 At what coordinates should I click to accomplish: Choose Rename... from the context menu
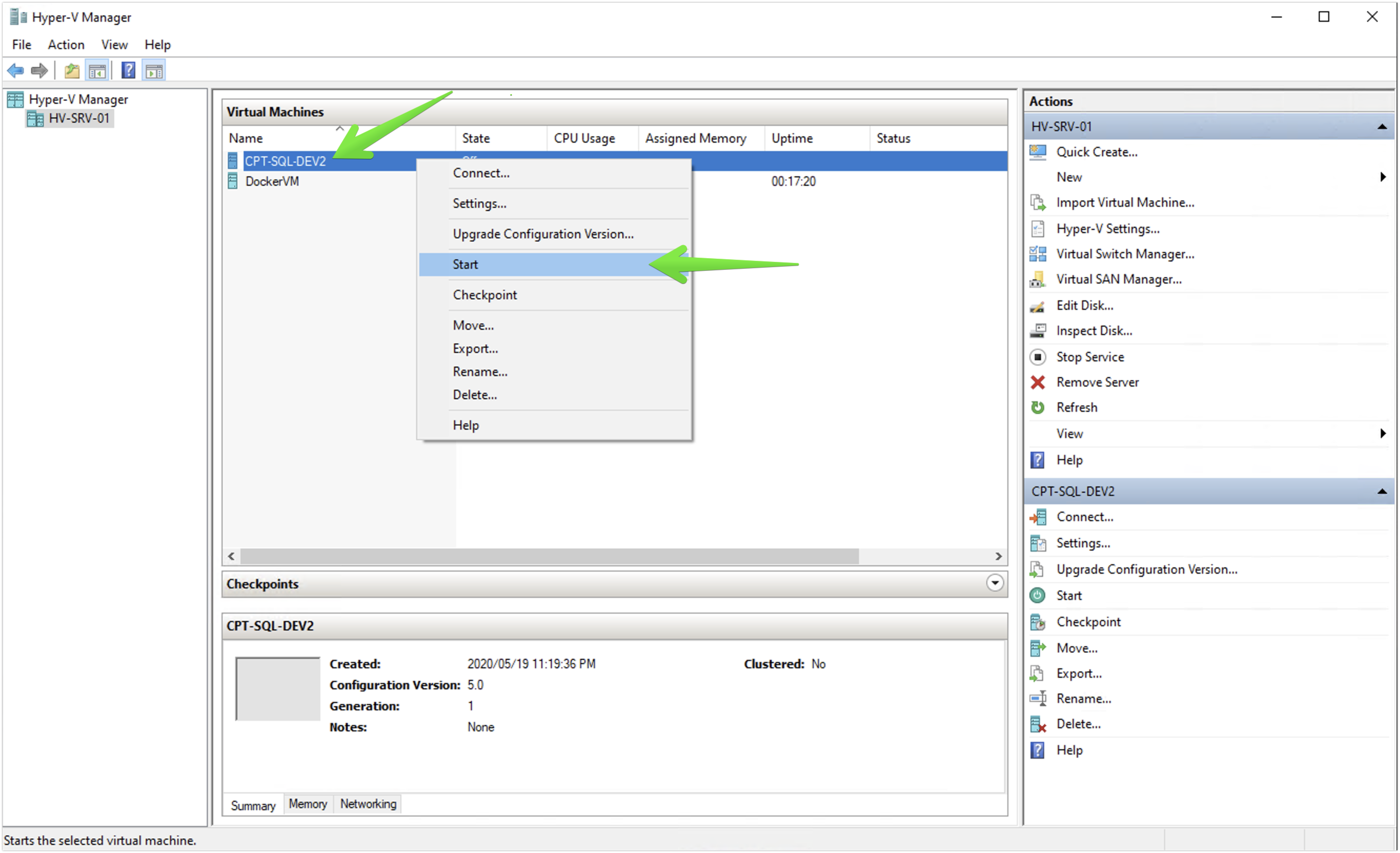554,372
